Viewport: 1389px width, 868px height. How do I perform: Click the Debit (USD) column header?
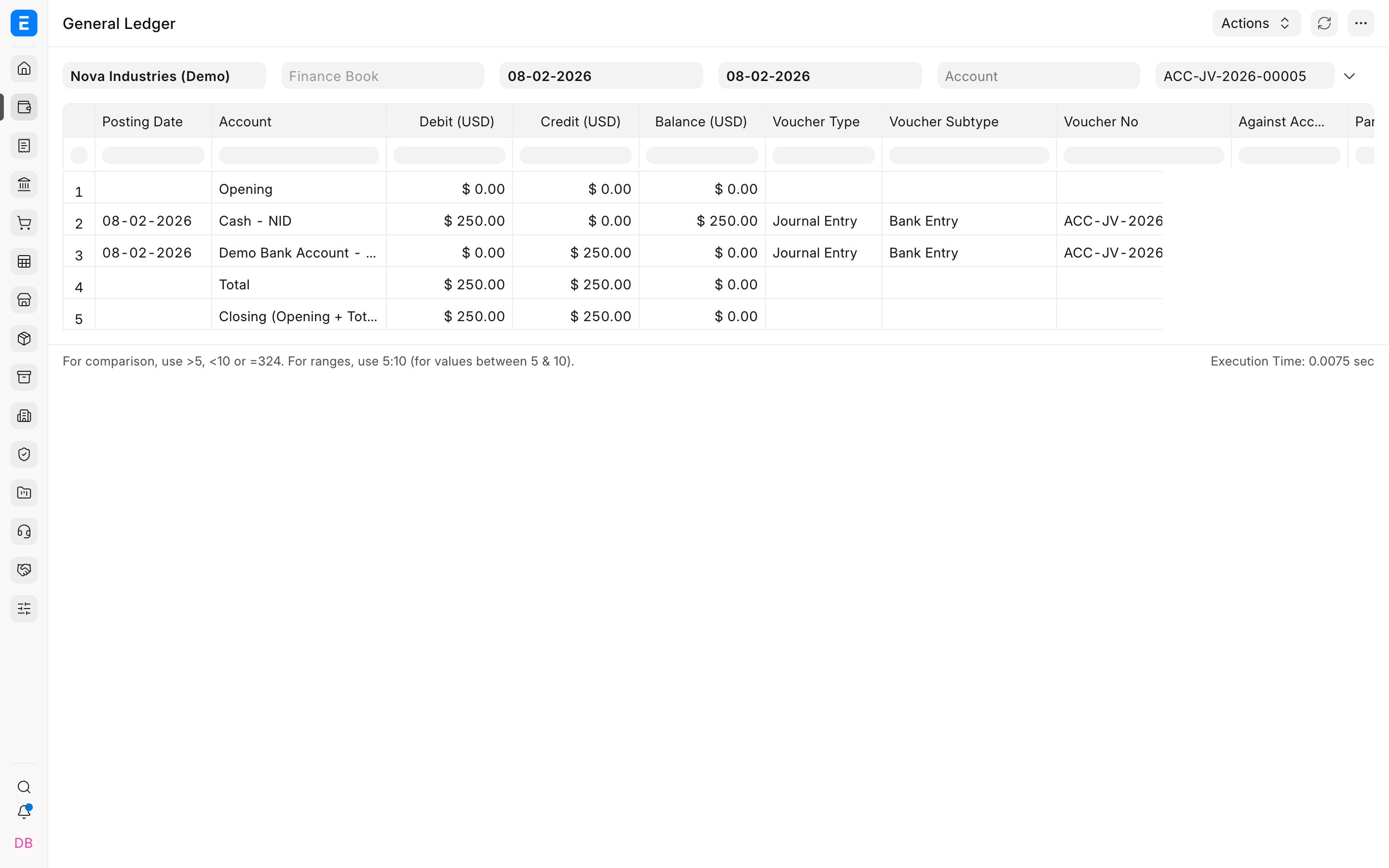click(x=449, y=121)
